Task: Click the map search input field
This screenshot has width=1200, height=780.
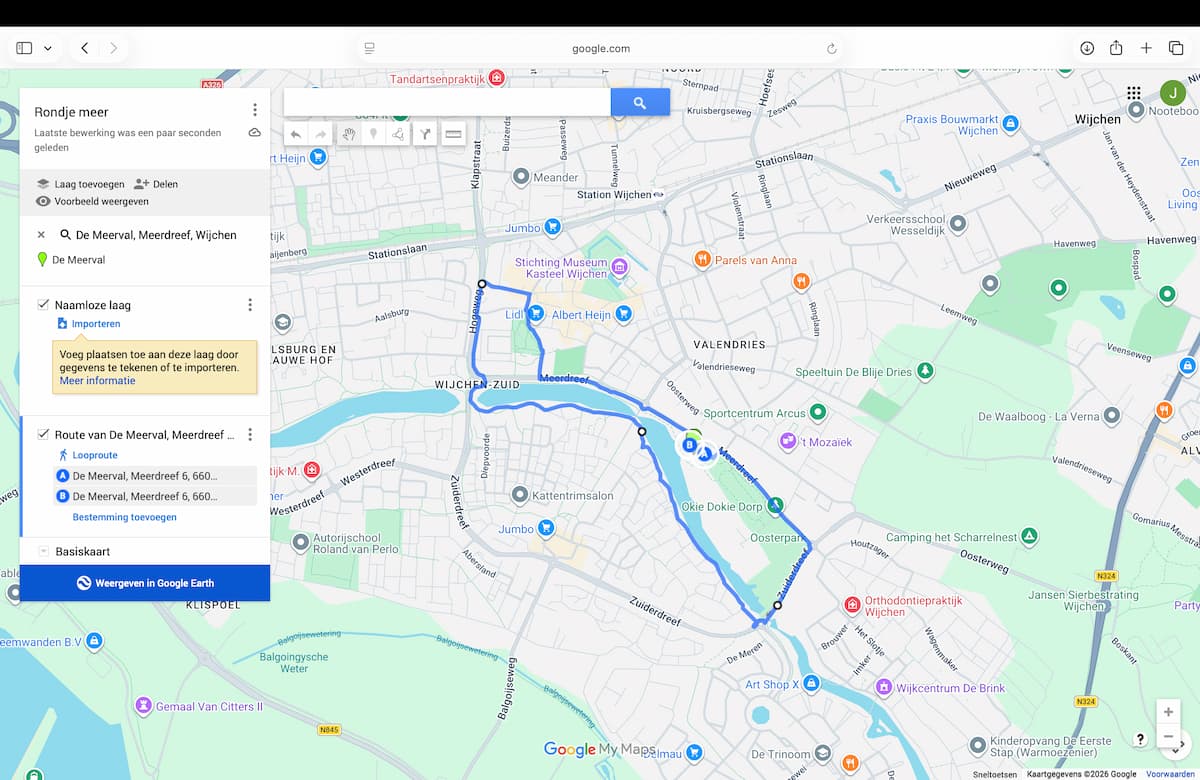Action: [447, 102]
